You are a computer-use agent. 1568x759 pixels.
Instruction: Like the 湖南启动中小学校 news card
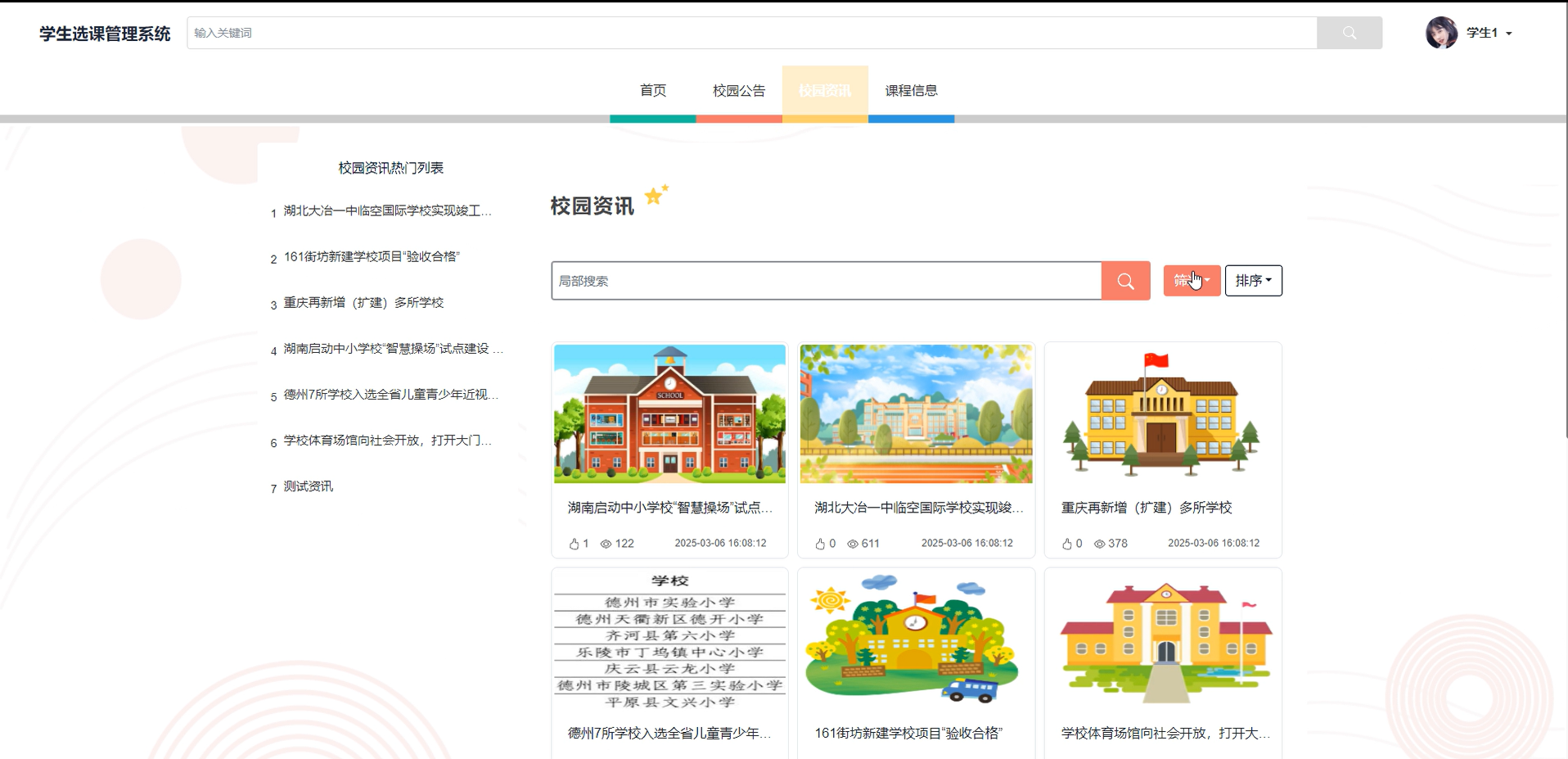coord(574,544)
